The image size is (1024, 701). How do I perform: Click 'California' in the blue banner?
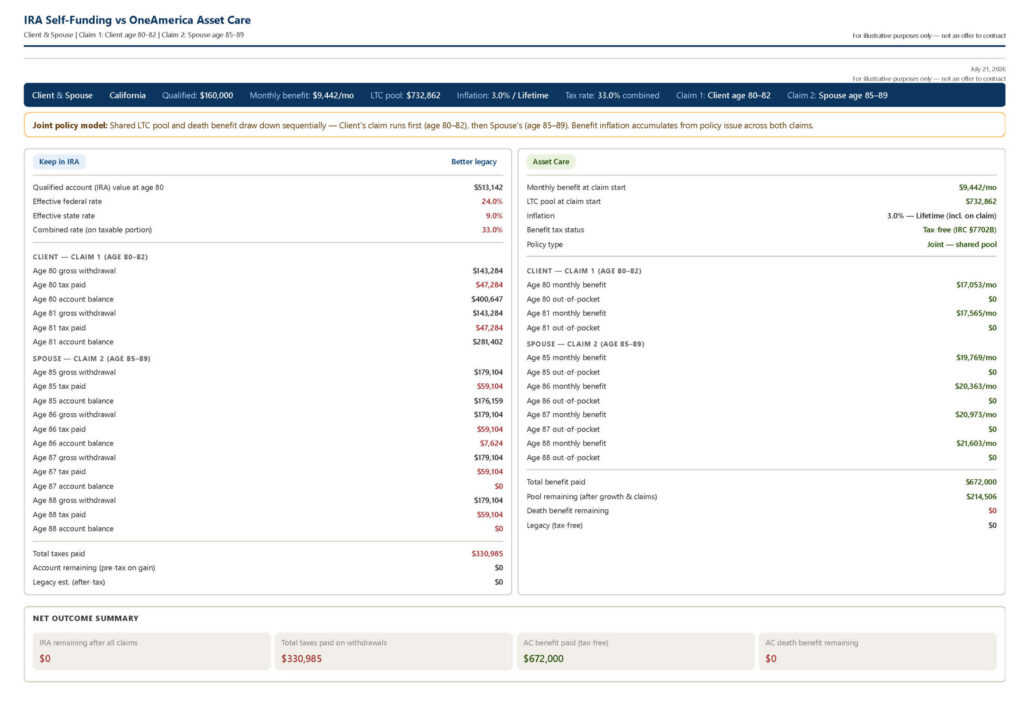127,95
